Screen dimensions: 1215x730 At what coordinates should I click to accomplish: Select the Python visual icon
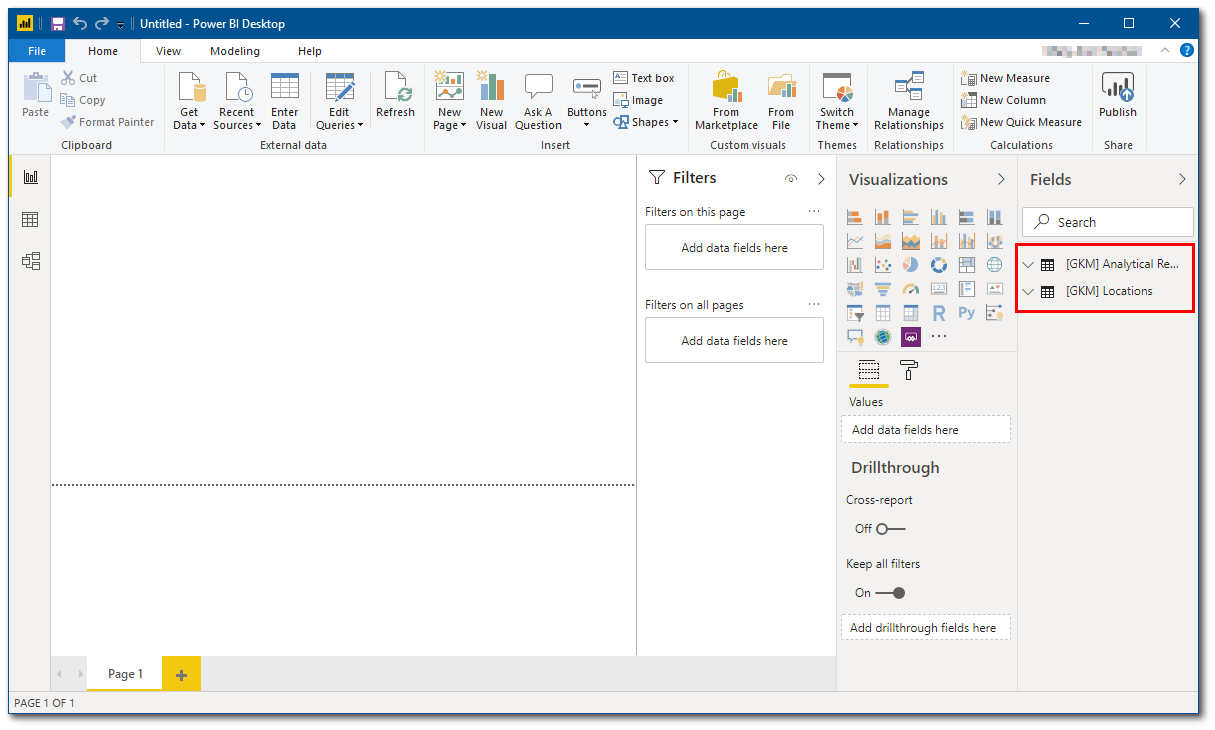coord(966,313)
